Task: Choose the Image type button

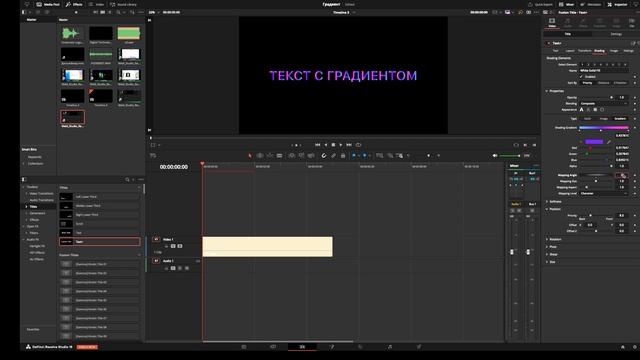Action: click(604, 119)
